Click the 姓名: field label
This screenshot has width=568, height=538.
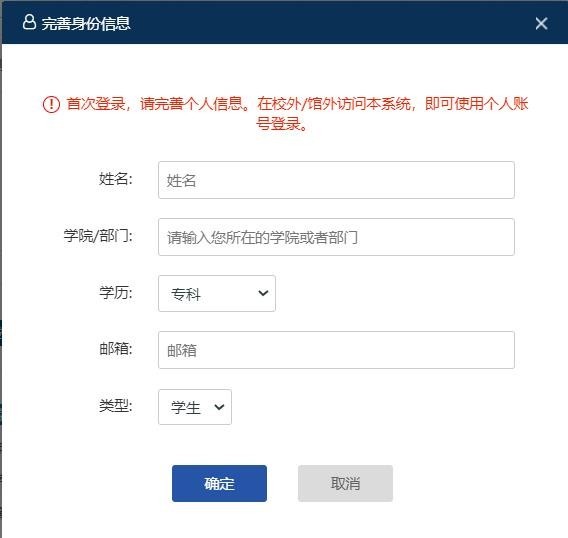pyautogui.click(x=116, y=179)
